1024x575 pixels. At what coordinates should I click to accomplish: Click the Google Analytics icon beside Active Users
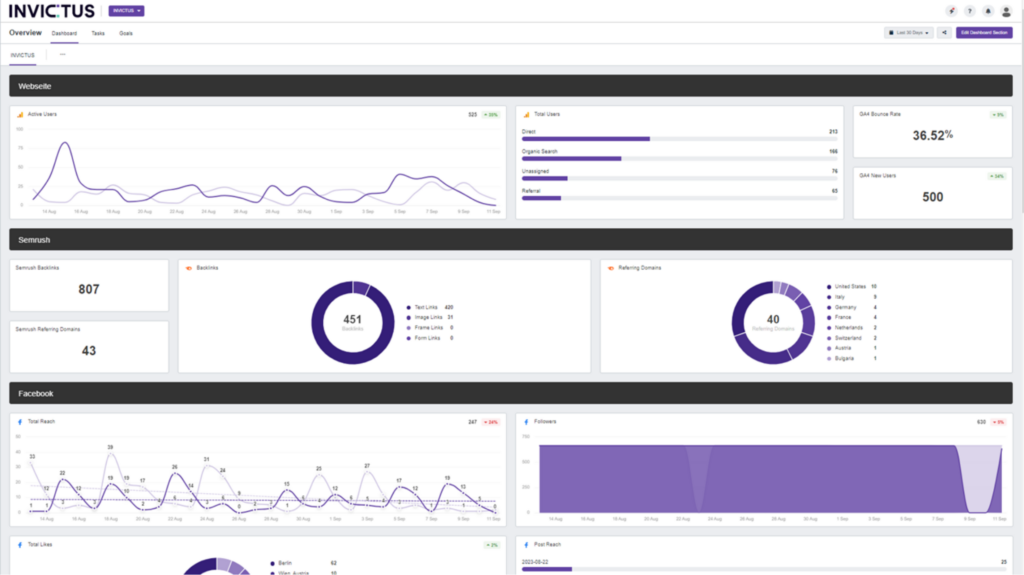(x=20, y=115)
